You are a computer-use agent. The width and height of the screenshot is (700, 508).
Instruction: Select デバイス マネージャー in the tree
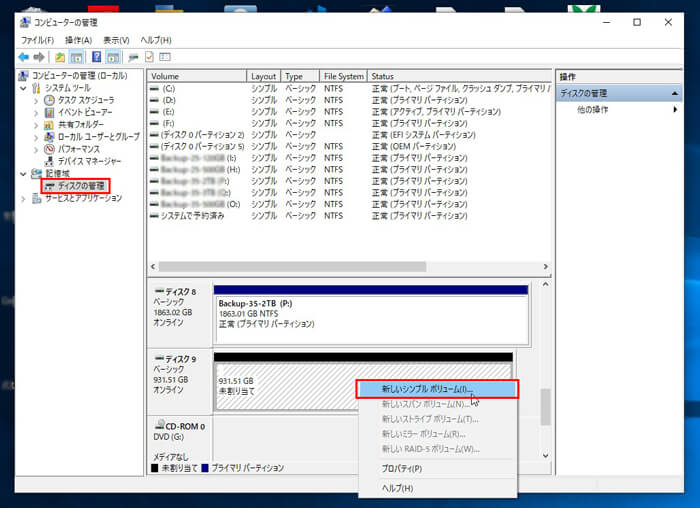click(x=89, y=161)
